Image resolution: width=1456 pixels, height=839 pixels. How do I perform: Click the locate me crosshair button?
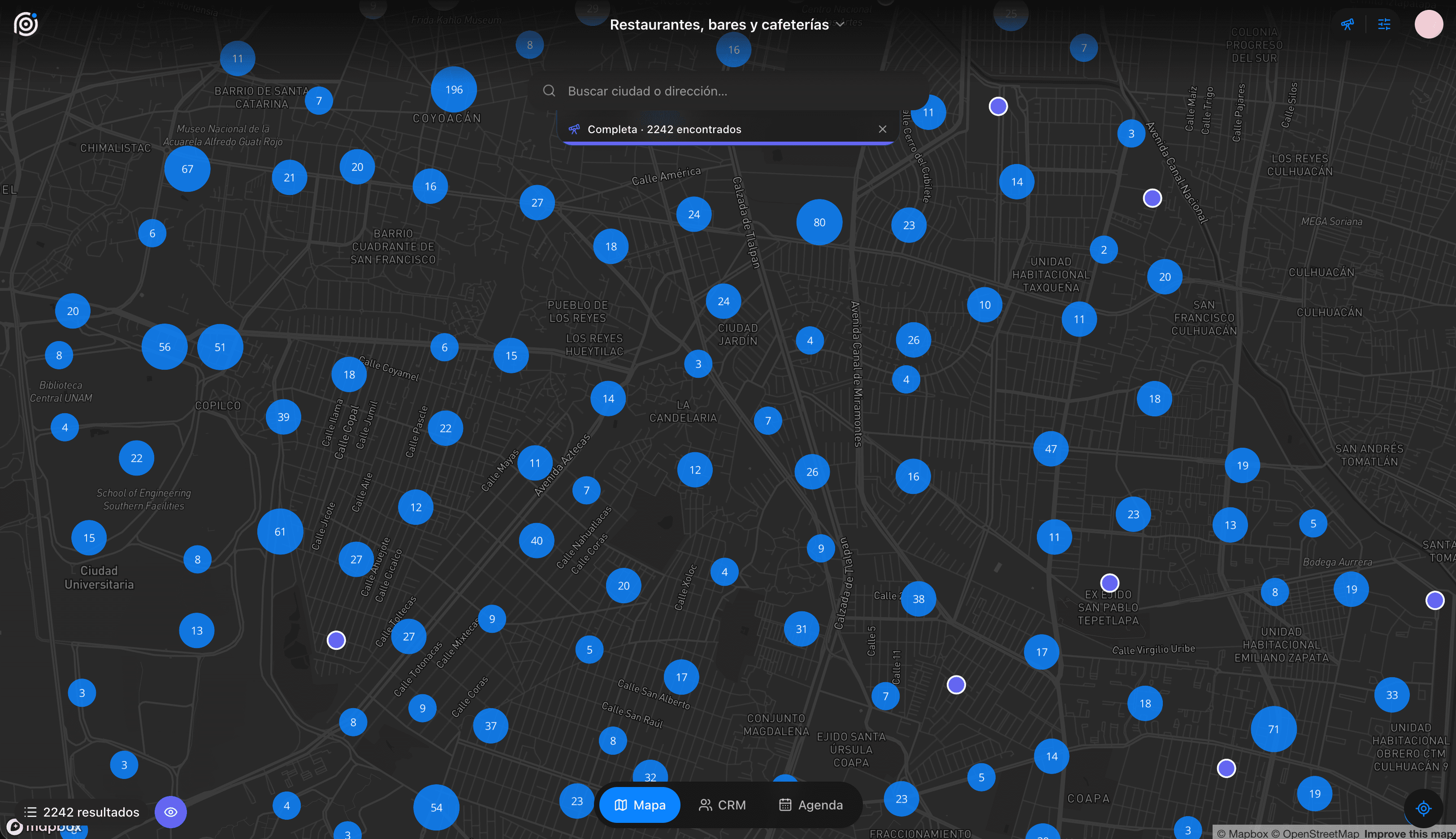[1423, 809]
